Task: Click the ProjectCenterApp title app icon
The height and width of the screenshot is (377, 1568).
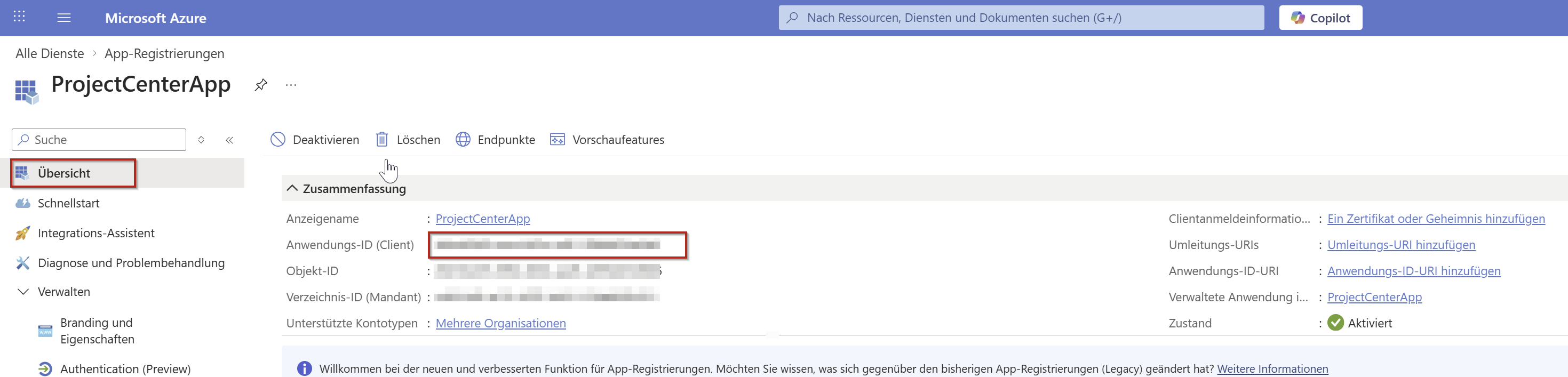Action: [x=26, y=92]
